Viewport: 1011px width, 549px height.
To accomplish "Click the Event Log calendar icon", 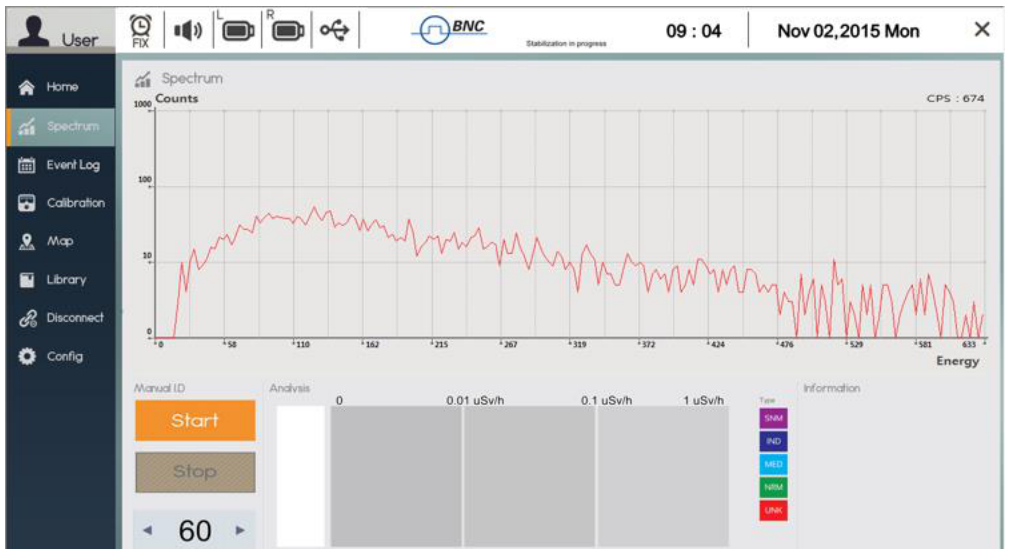I will [x=26, y=165].
